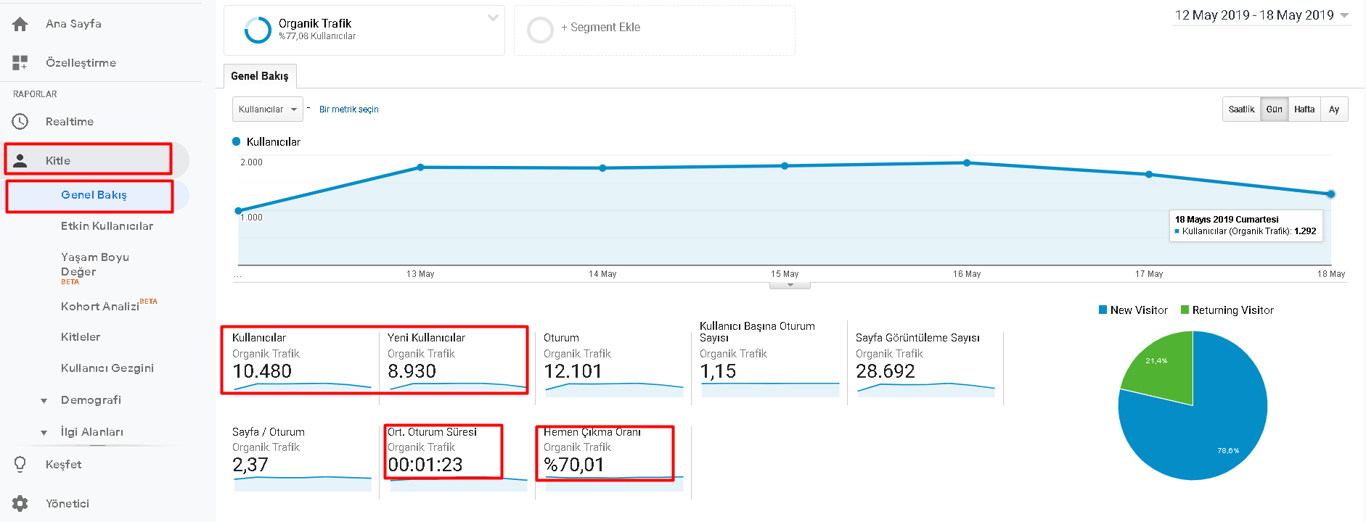1366x522 pixels.
Task: Click the + Segment Ekle button
Action: pos(600,28)
